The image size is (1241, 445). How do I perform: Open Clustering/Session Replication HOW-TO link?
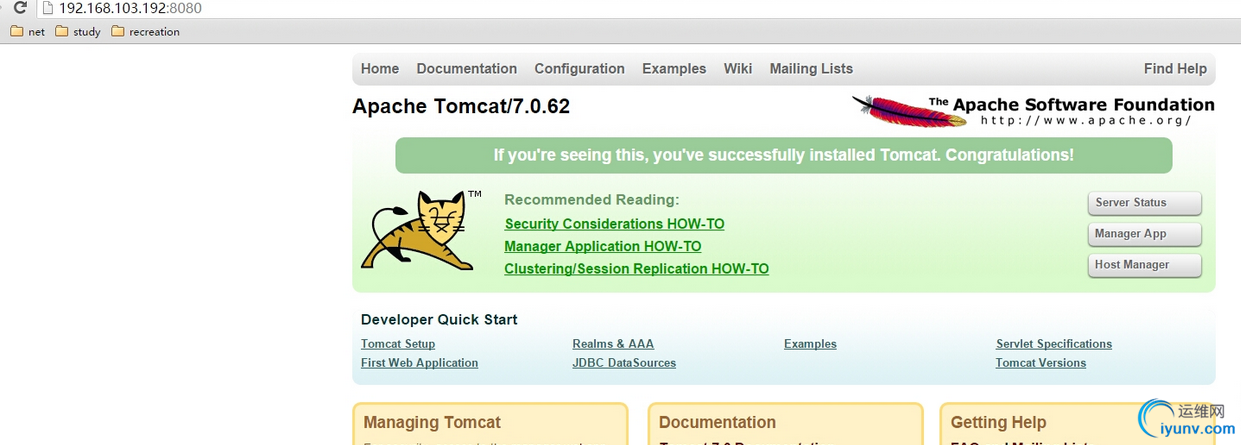click(636, 269)
